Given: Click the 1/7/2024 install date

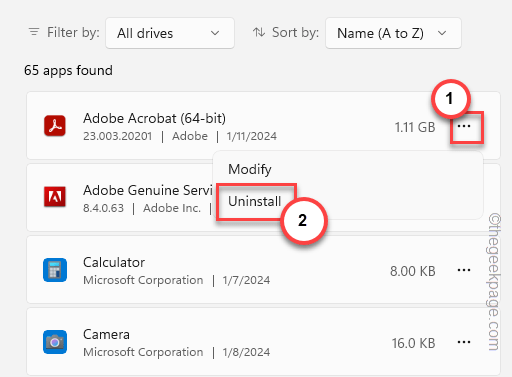Looking at the screenshot, I should pyautogui.click(x=246, y=280).
